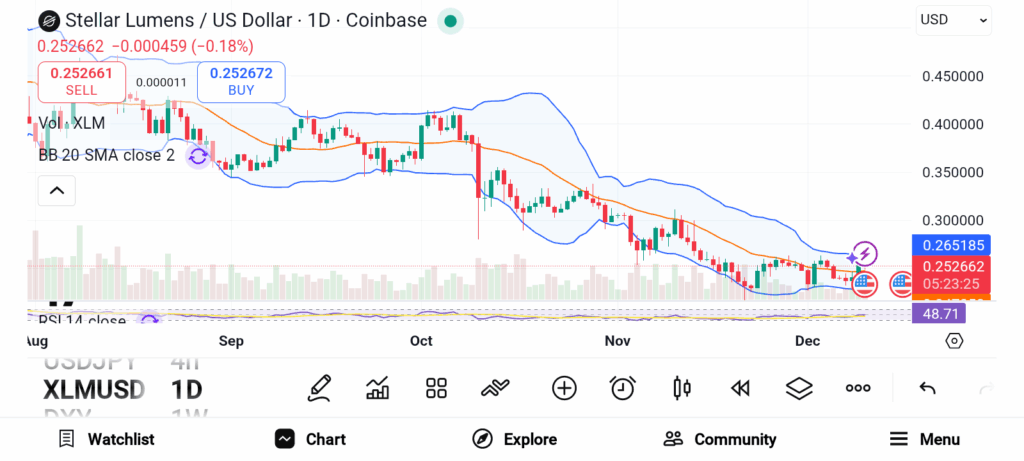Screen dimensions: 1024x461
Task: Select the pen drawing tool
Action: [319, 388]
